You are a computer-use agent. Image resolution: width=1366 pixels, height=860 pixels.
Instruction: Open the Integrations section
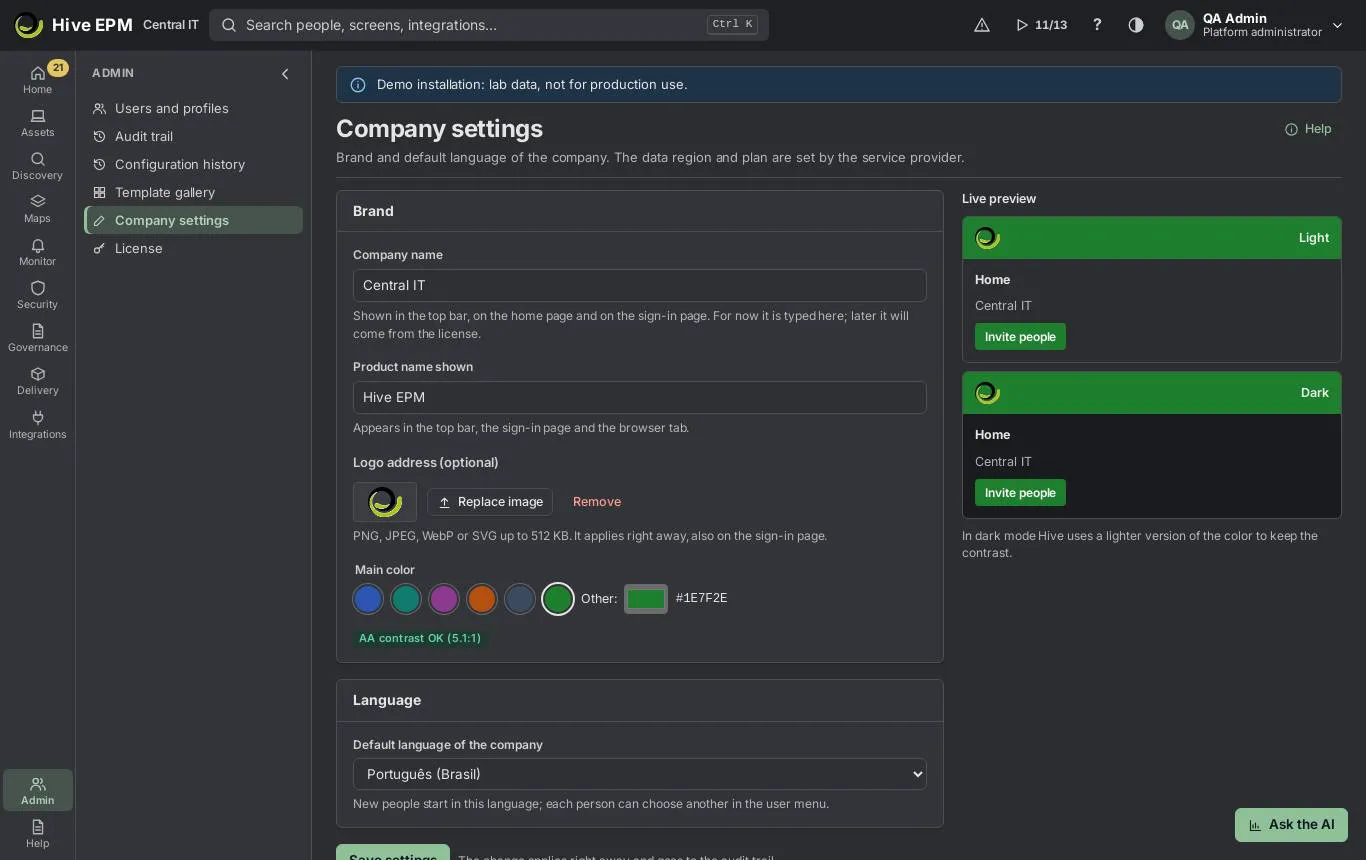tap(37, 425)
